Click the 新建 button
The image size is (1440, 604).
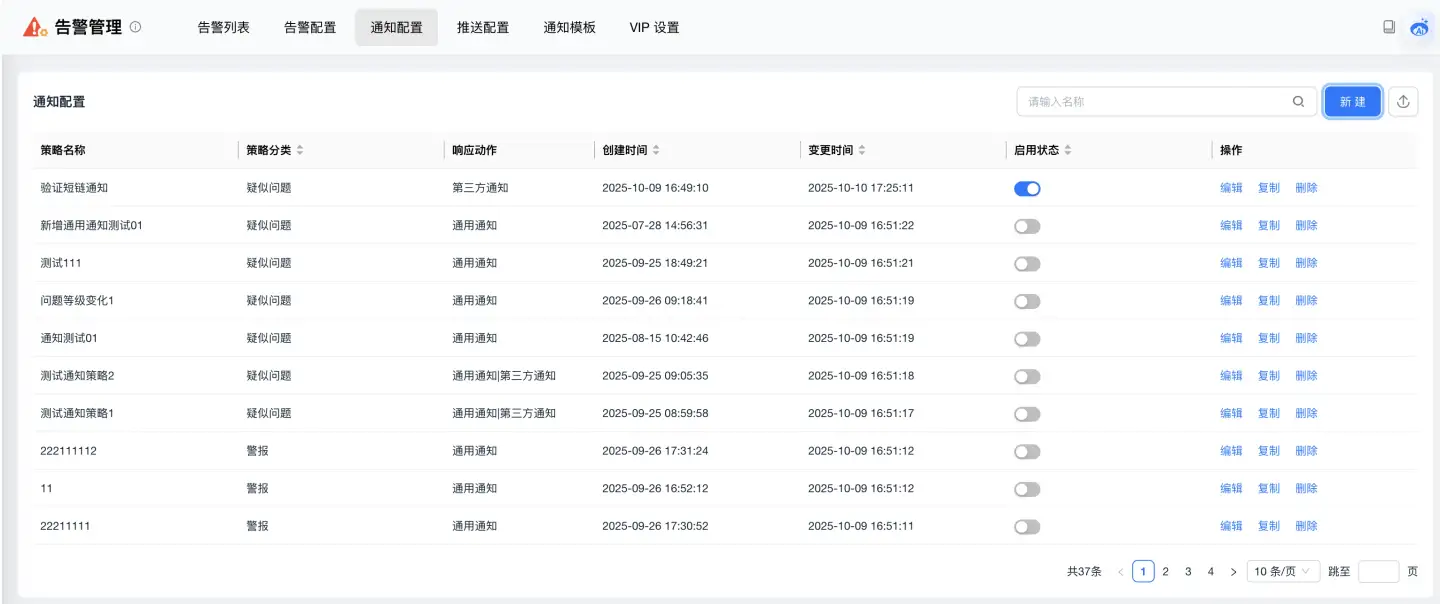point(1352,101)
